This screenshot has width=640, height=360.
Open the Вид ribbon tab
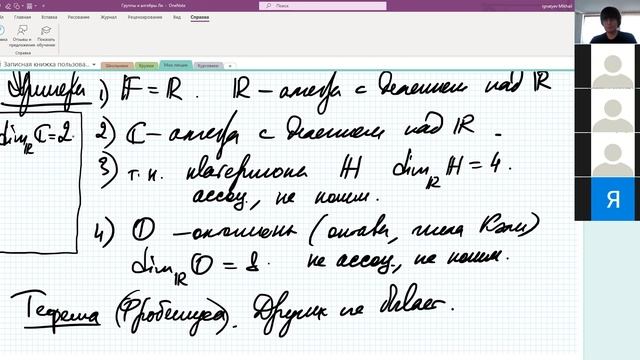(177, 17)
